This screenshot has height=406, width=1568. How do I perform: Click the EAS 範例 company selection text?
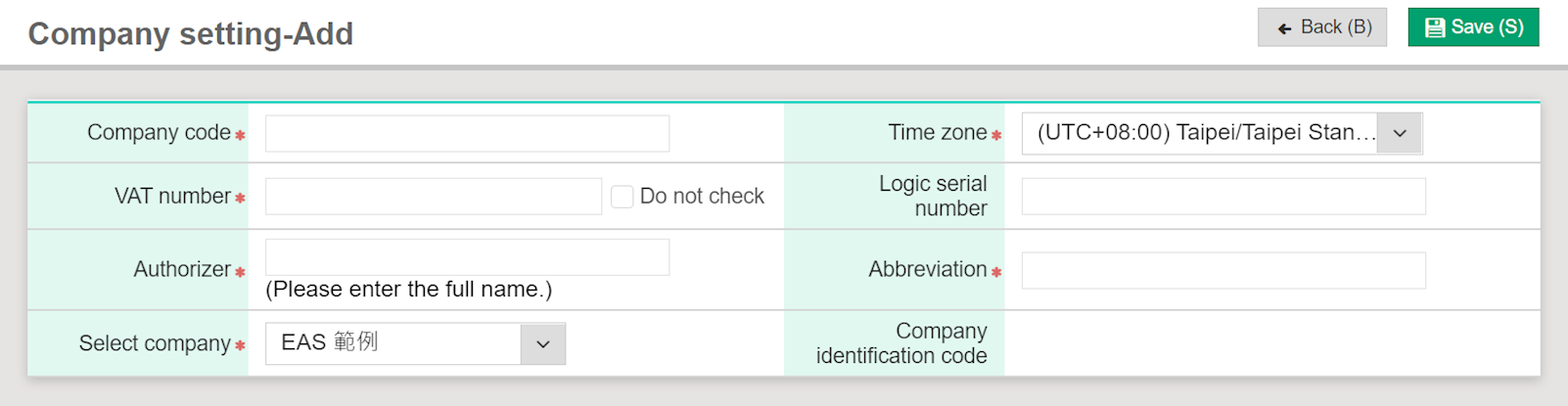point(330,342)
